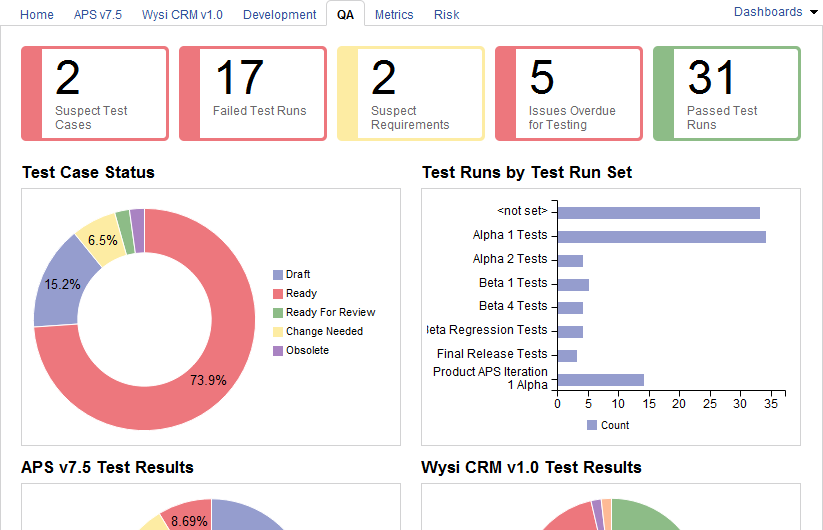
Task: Switch to the Risk tab
Action: click(447, 15)
